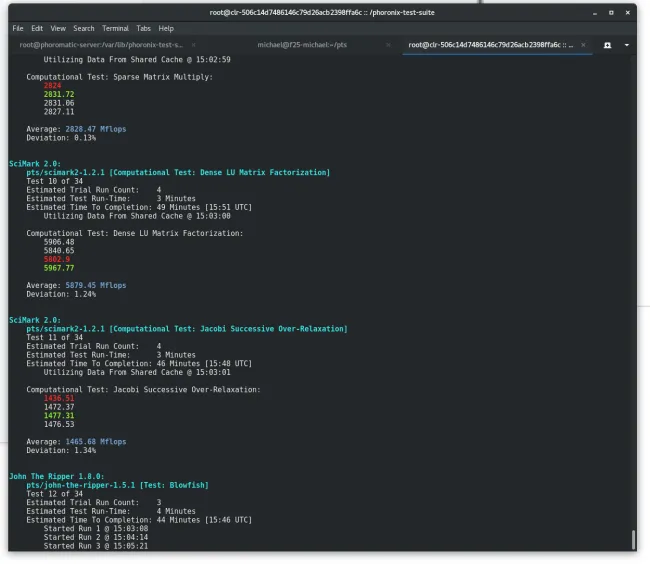Click 'Started Run 2 @ 15:04:14'

click(x=96, y=537)
